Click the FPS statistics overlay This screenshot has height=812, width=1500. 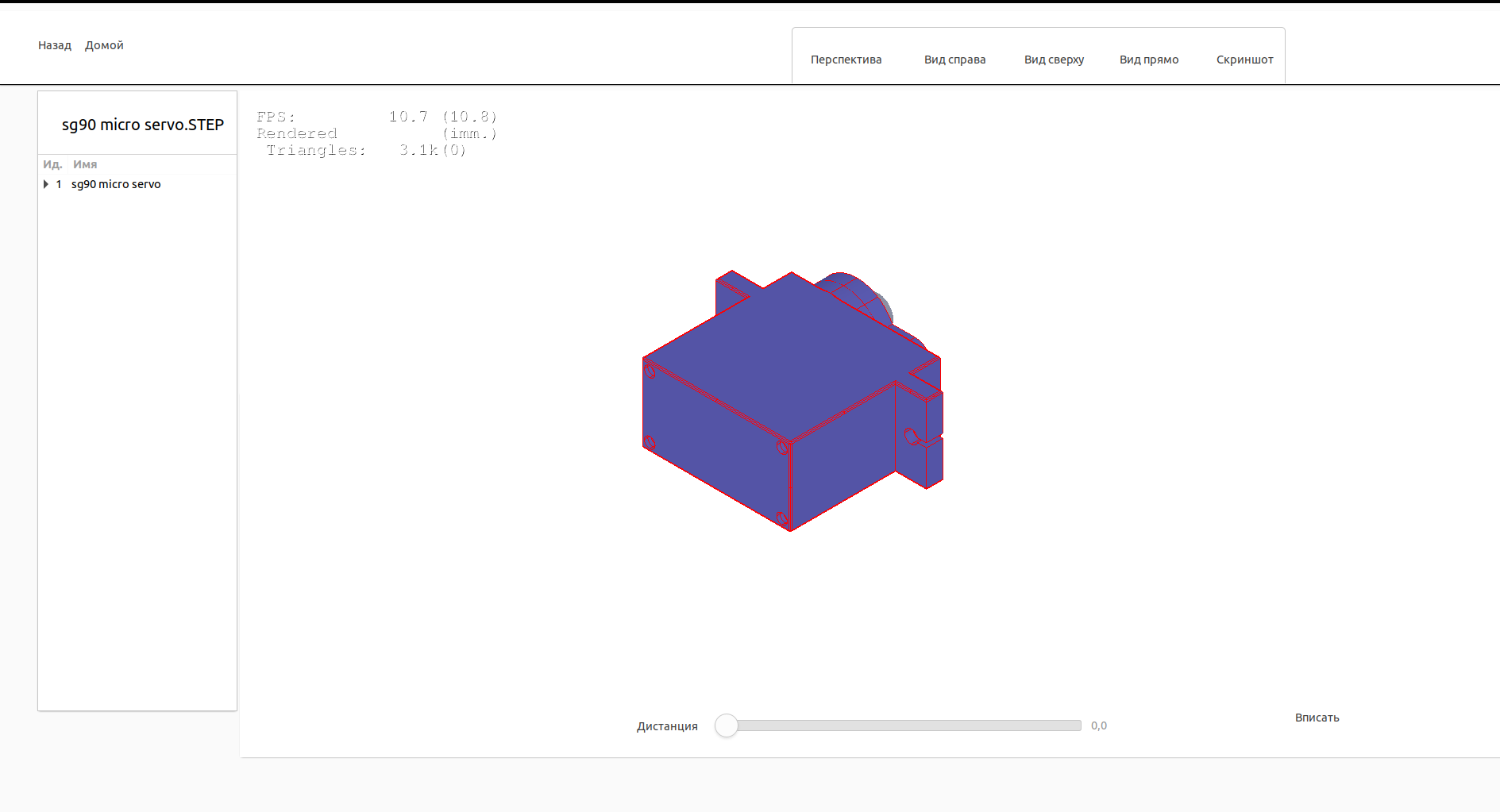(376, 133)
